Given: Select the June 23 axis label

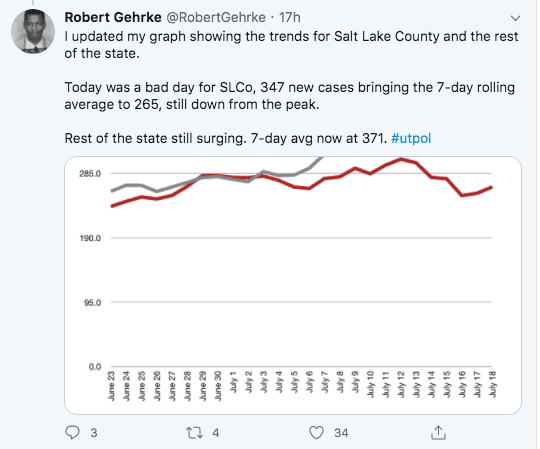Looking at the screenshot, I should [x=111, y=386].
